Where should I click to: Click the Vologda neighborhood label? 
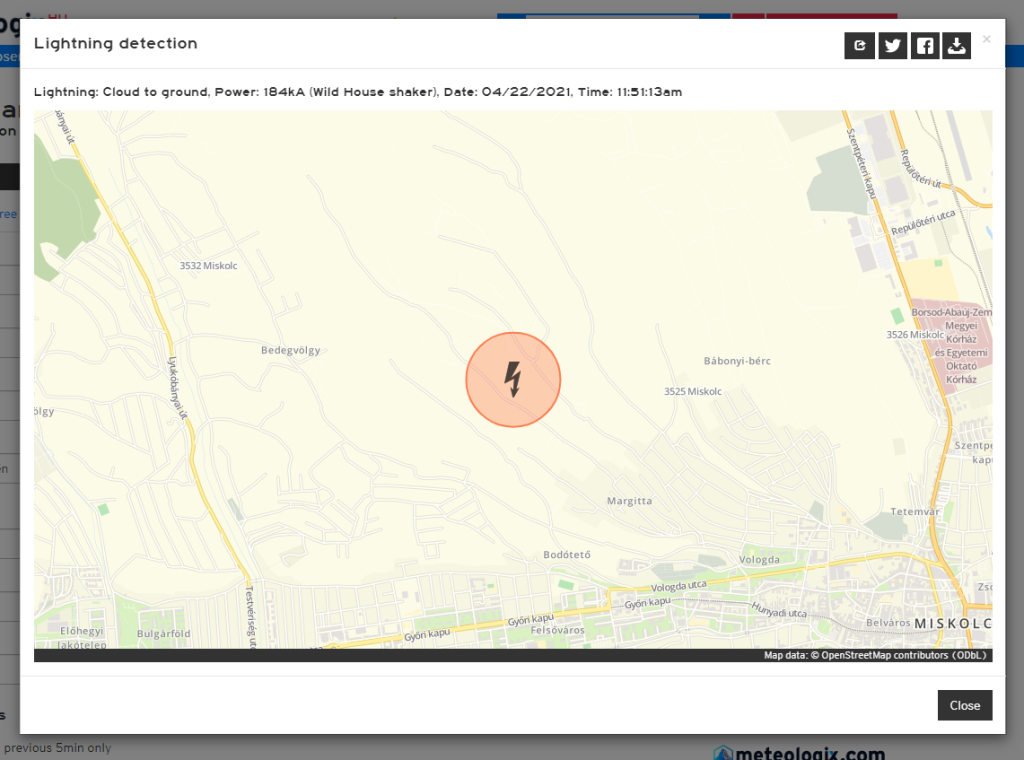click(758, 560)
